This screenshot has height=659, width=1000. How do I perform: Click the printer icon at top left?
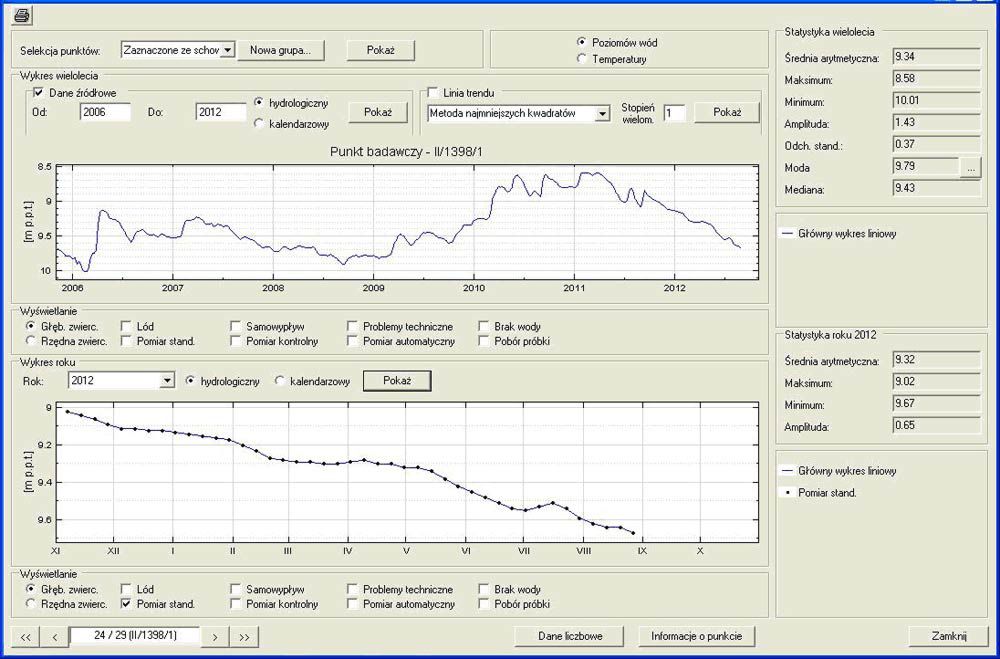click(23, 15)
